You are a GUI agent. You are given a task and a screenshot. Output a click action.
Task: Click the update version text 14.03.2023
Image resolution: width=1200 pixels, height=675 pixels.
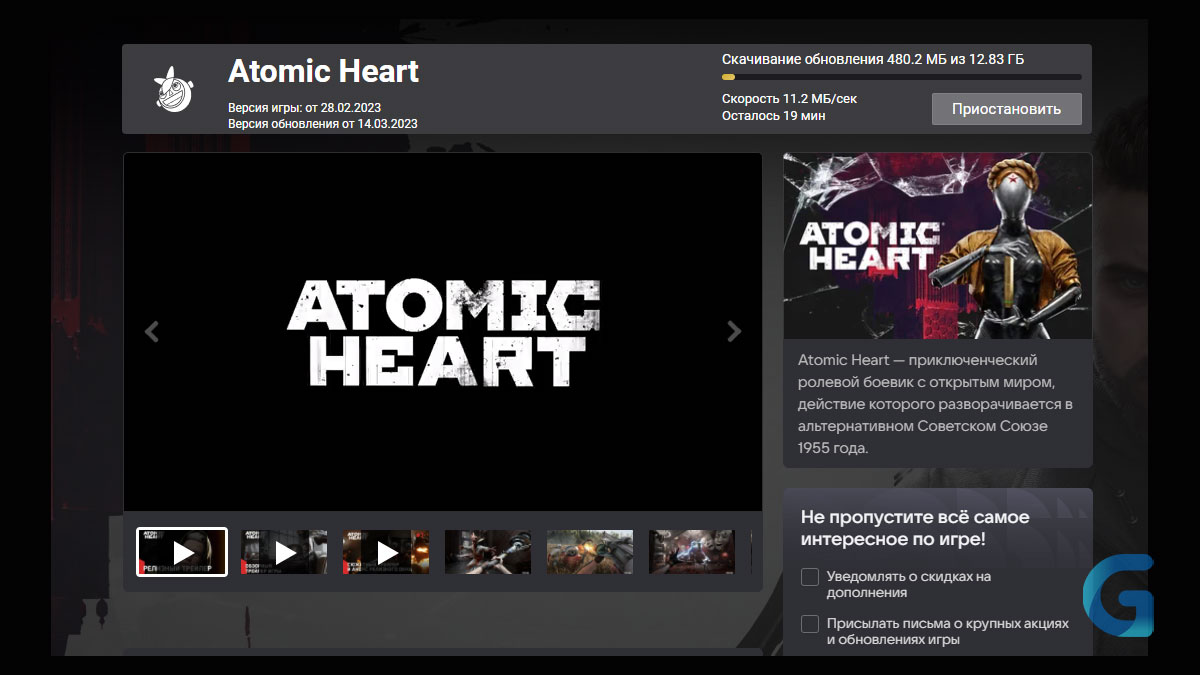tap(323, 124)
